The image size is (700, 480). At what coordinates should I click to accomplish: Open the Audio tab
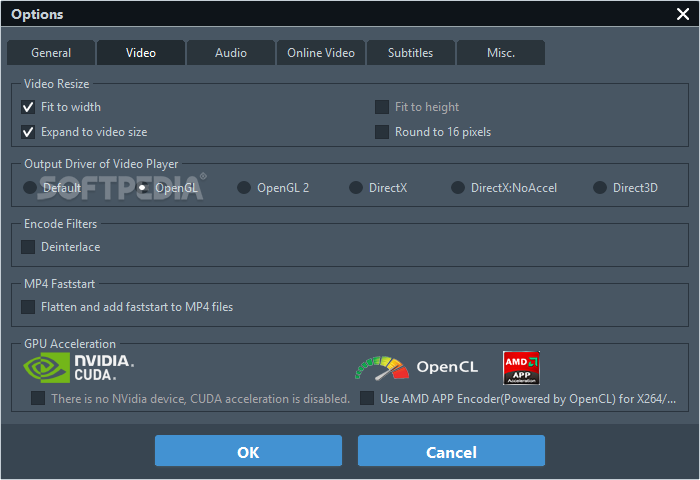[231, 53]
